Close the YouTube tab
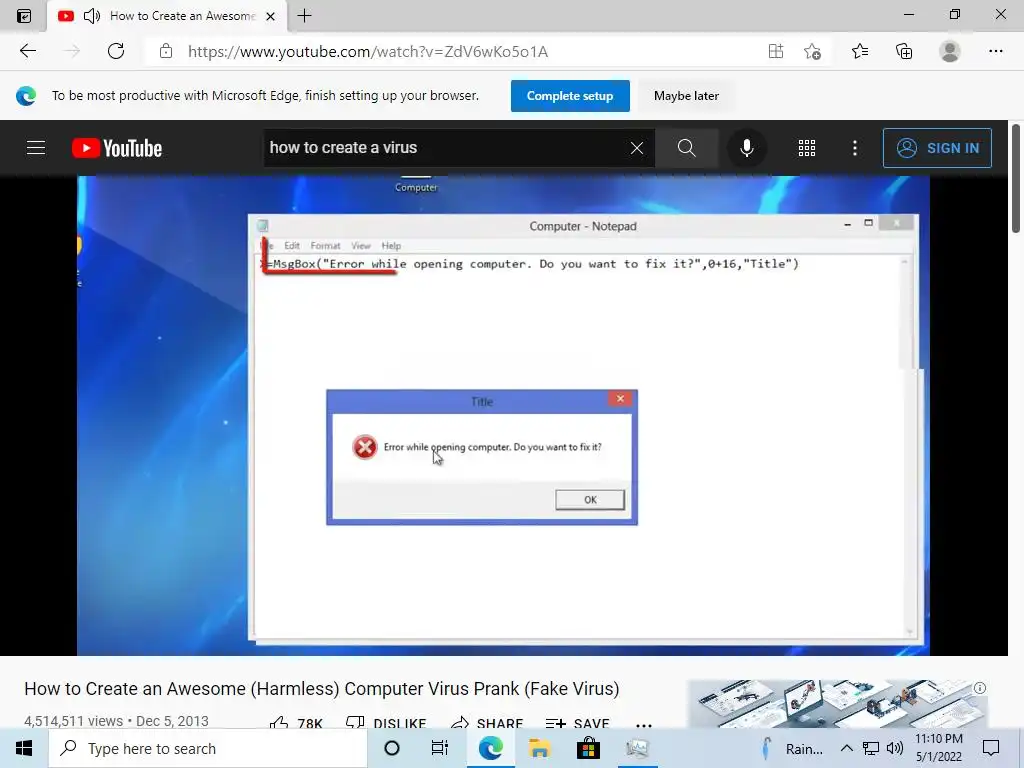Image resolution: width=1024 pixels, height=768 pixels. click(270, 16)
